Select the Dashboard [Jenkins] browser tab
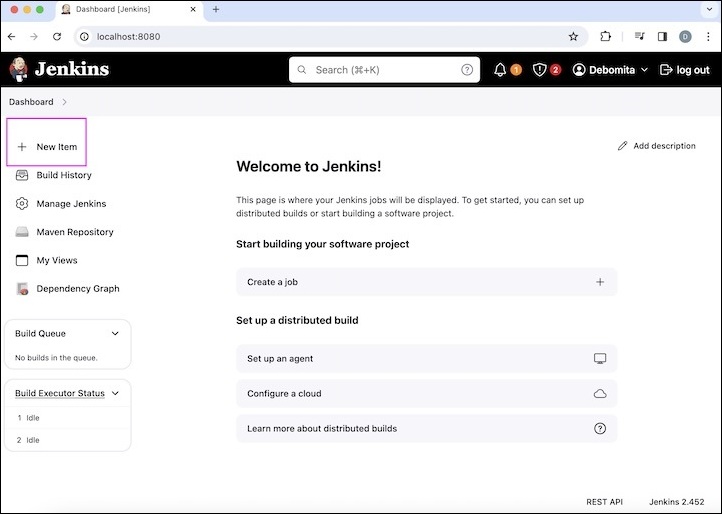722x514 pixels. 130,9
